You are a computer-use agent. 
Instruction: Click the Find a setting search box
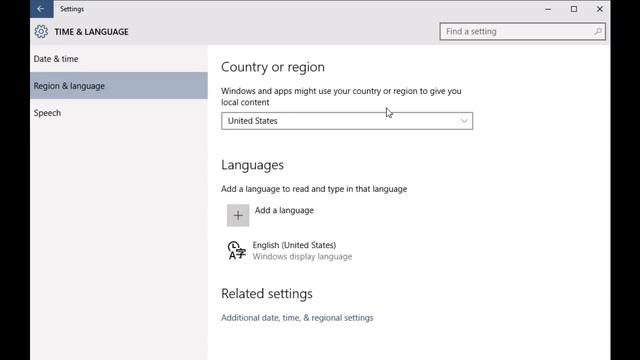click(x=522, y=31)
